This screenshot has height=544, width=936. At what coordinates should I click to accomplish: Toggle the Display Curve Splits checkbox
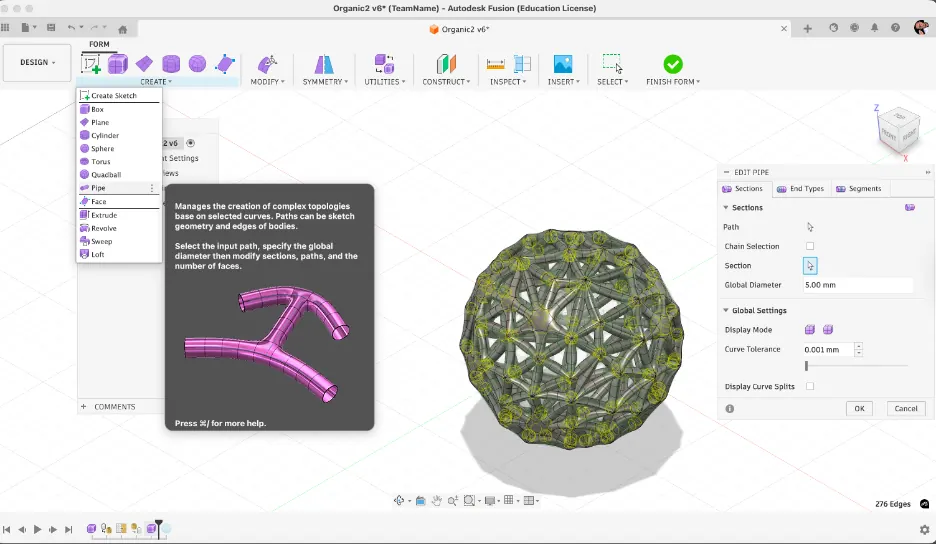tap(810, 386)
